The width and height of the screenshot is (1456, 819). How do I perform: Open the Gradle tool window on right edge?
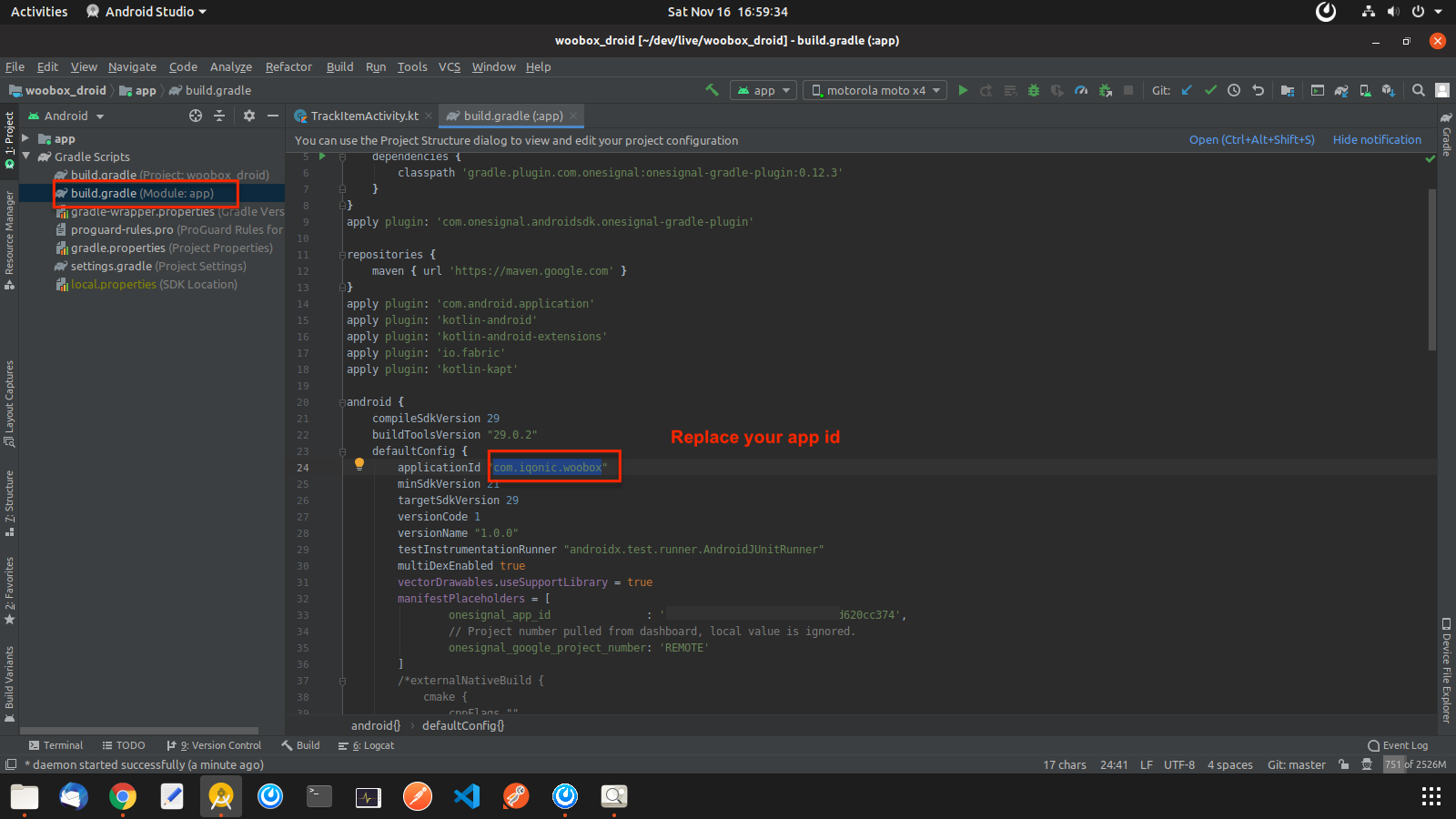tap(1446, 134)
